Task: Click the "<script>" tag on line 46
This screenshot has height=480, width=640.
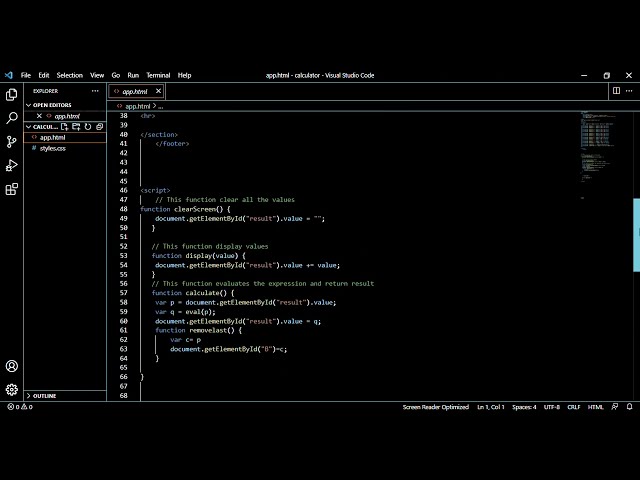Action: coord(155,191)
